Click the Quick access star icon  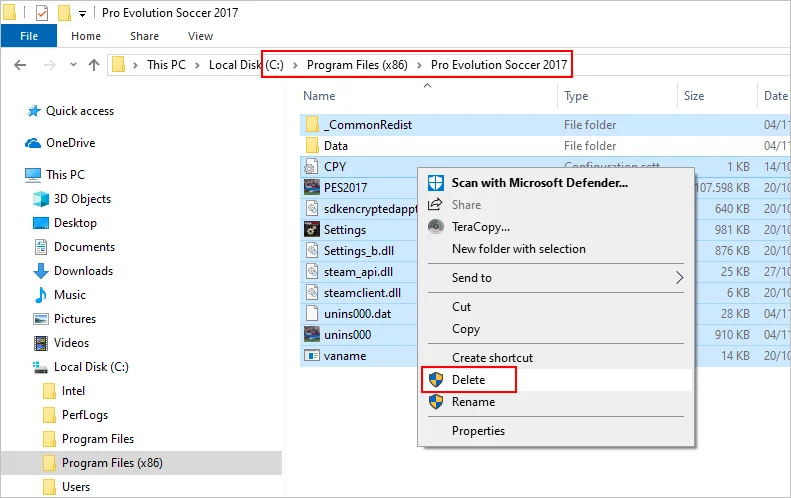[34, 111]
